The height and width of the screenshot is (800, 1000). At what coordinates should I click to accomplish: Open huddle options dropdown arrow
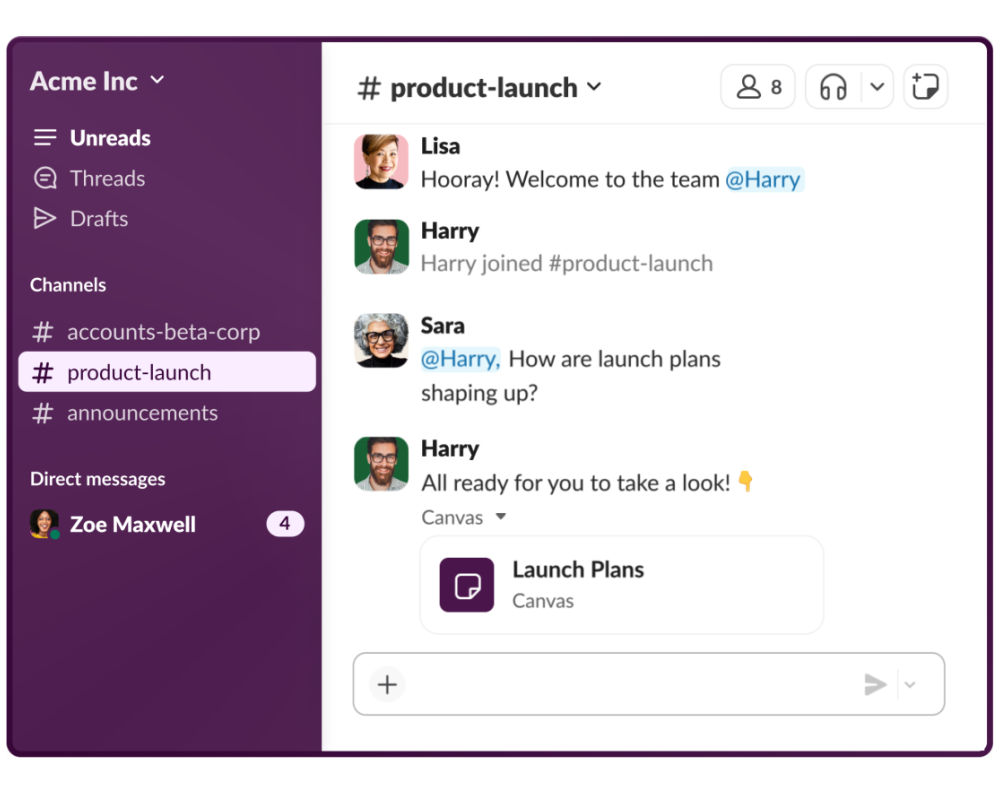[877, 88]
